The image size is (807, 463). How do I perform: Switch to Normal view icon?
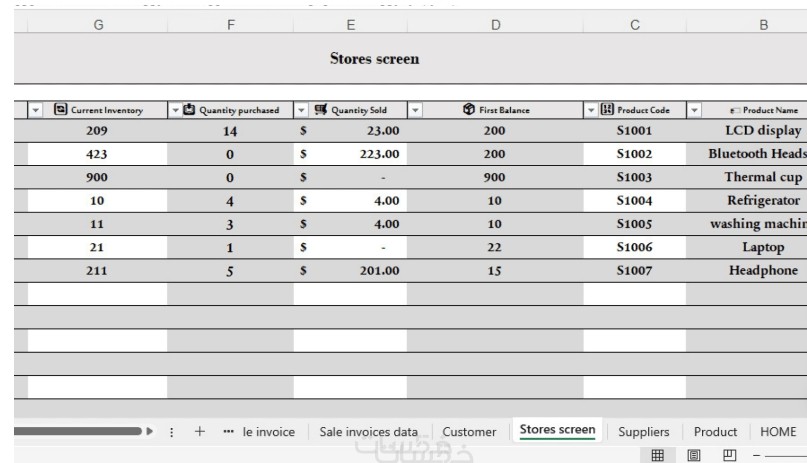pyautogui.click(x=657, y=455)
